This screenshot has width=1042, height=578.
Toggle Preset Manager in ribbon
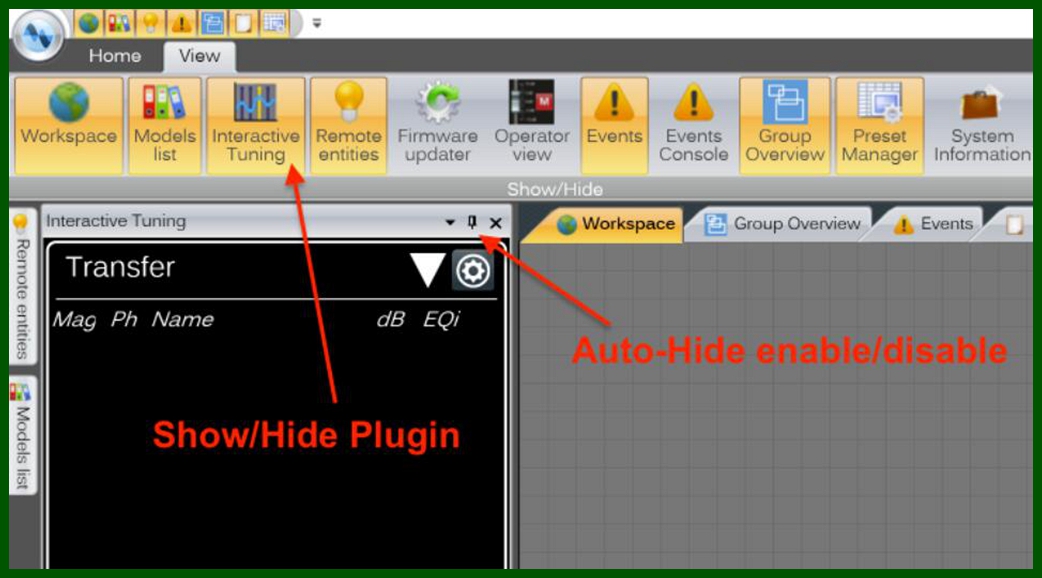(x=879, y=126)
